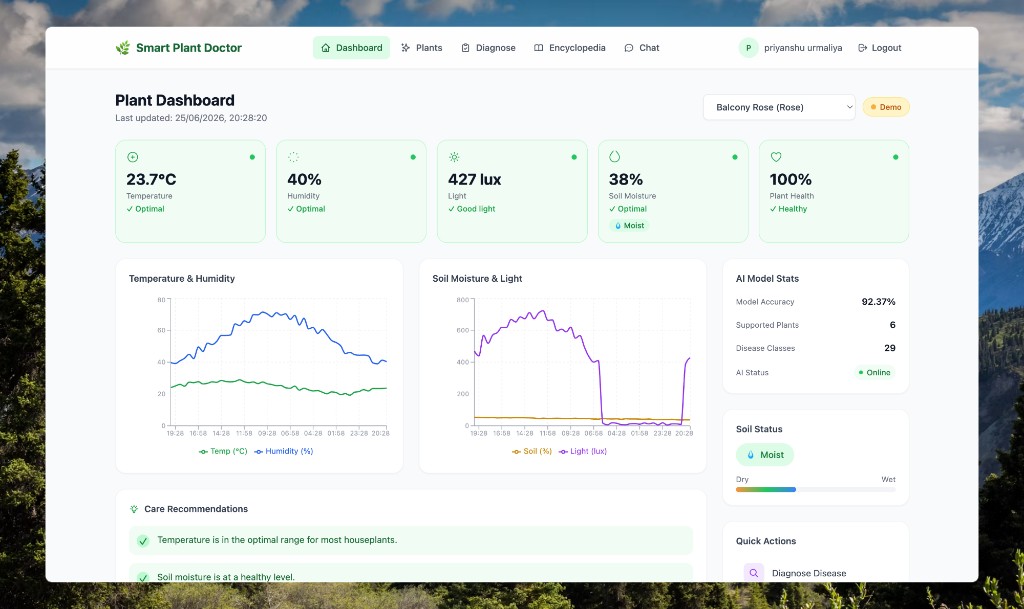Click the sun icon on Light card
Viewport: 1024px width, 609px height.
(455, 157)
